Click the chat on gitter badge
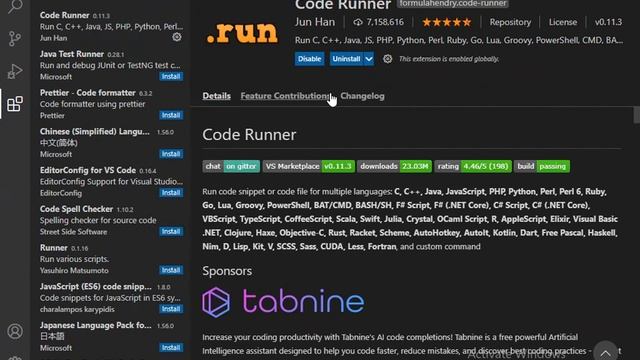The image size is (640, 360). 231,166
